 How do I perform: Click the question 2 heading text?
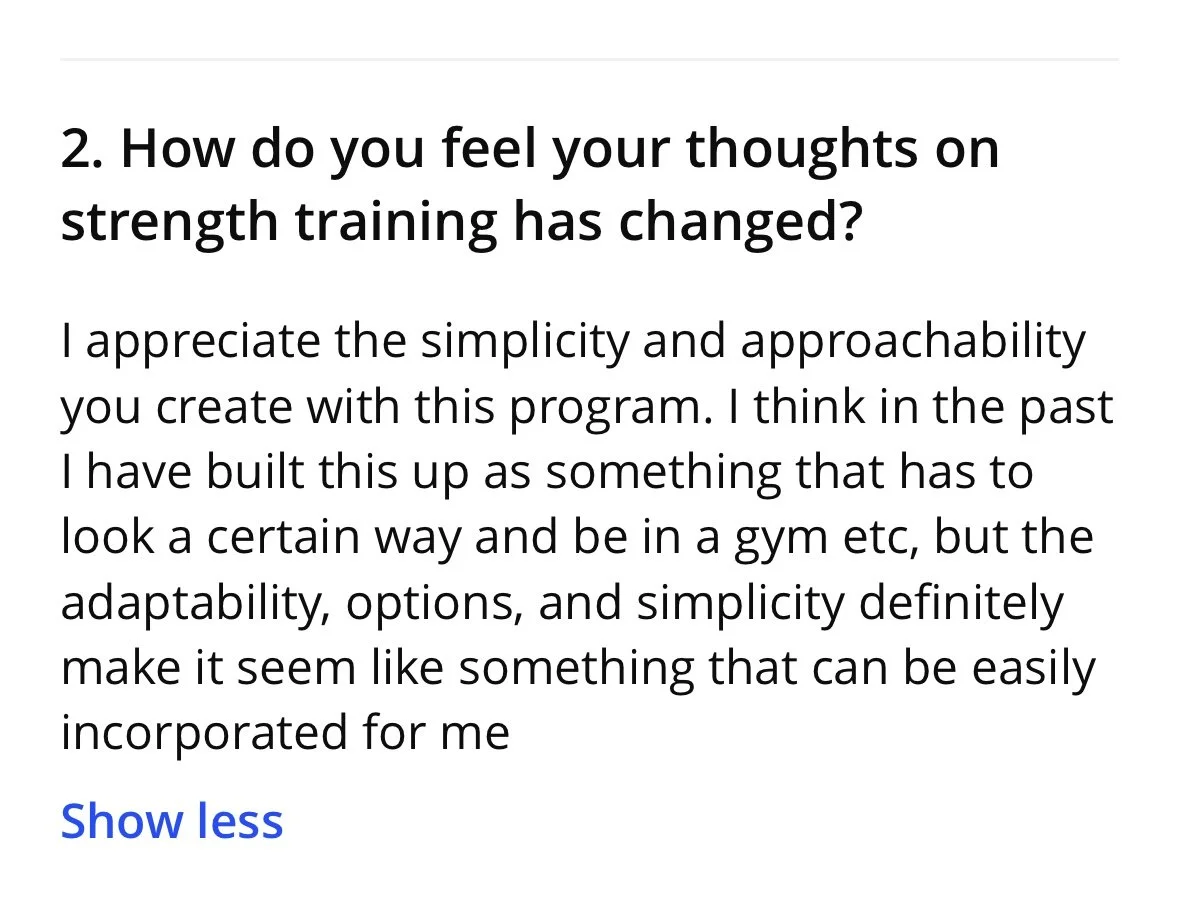coord(530,184)
